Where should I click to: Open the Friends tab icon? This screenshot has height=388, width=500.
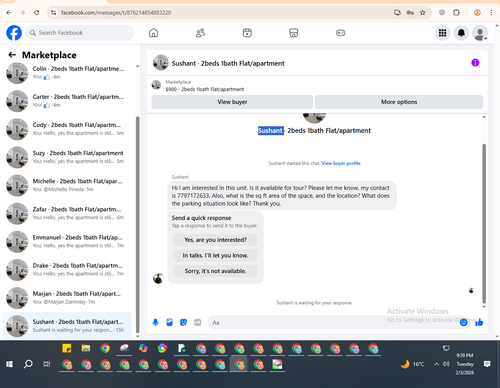(x=200, y=33)
